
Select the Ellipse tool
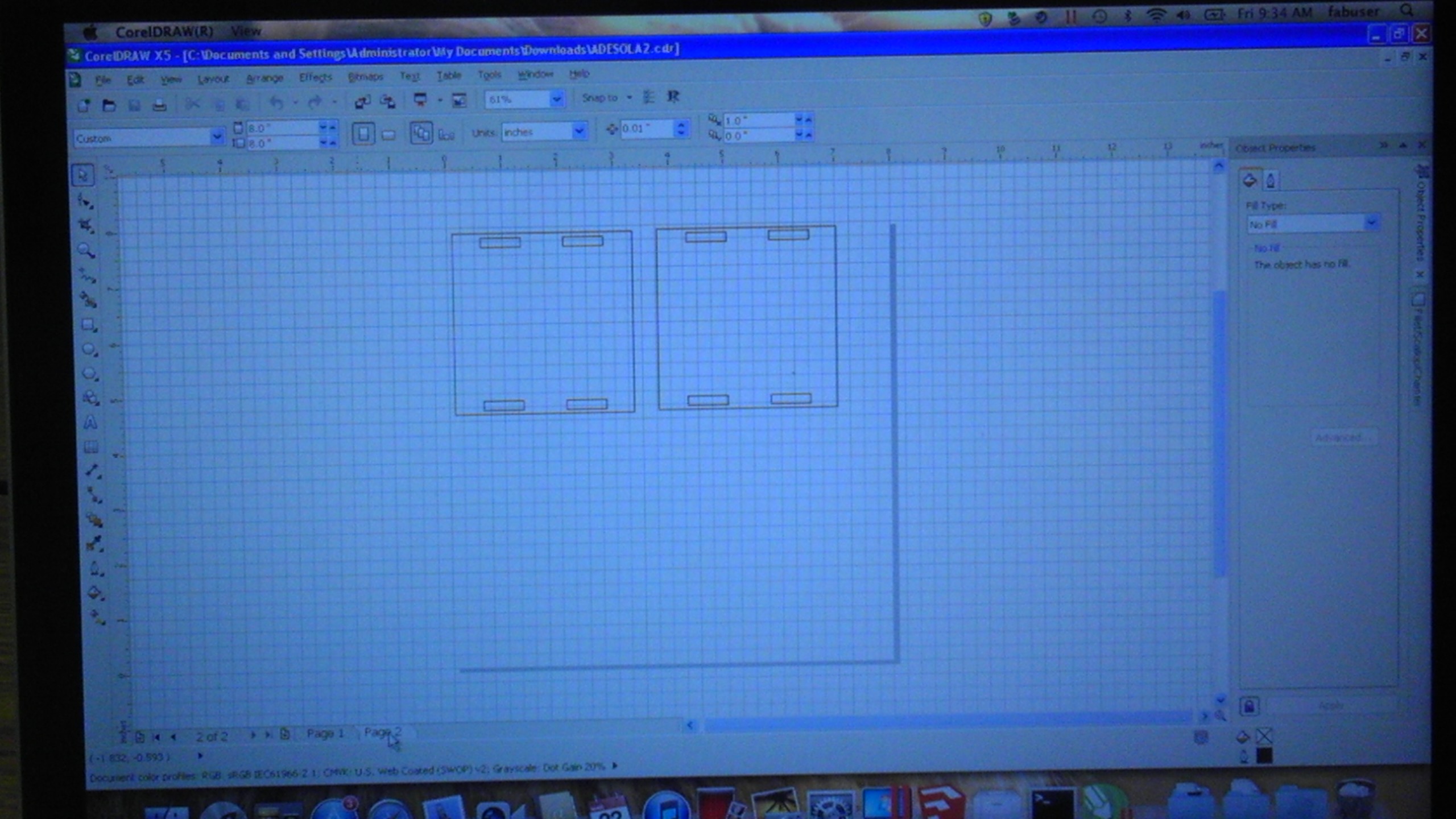point(89,349)
